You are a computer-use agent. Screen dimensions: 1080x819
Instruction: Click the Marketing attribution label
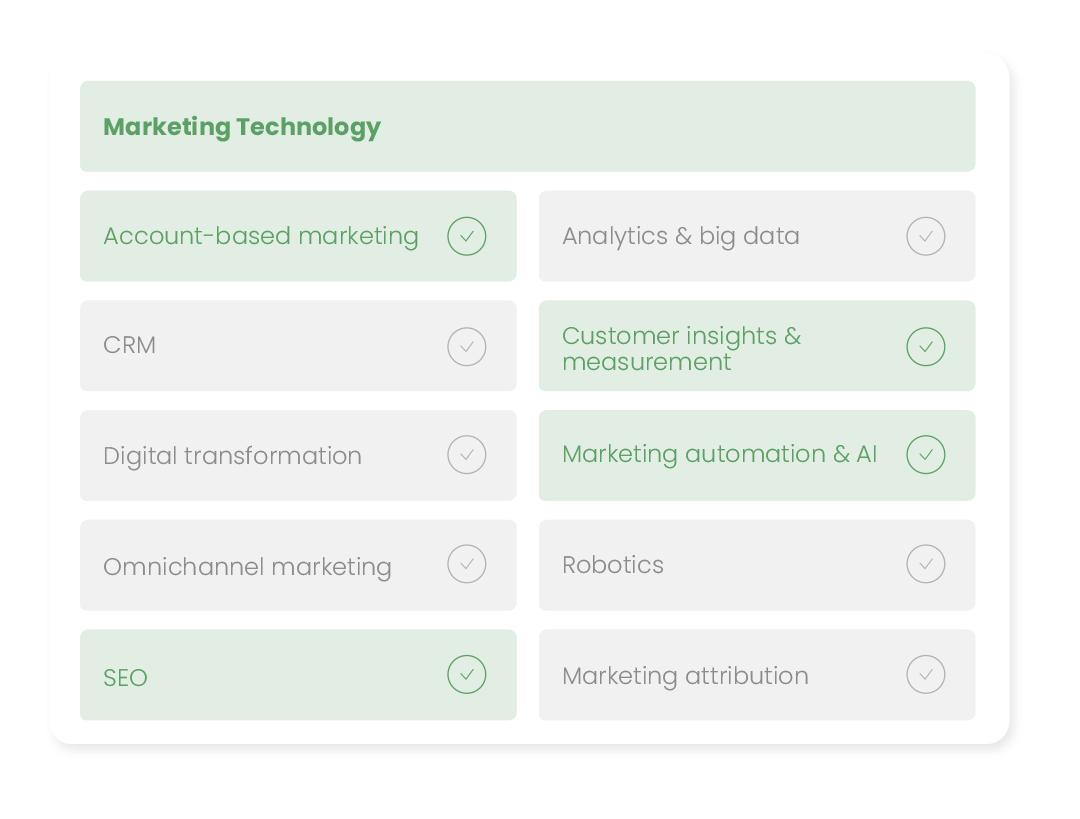pos(685,676)
